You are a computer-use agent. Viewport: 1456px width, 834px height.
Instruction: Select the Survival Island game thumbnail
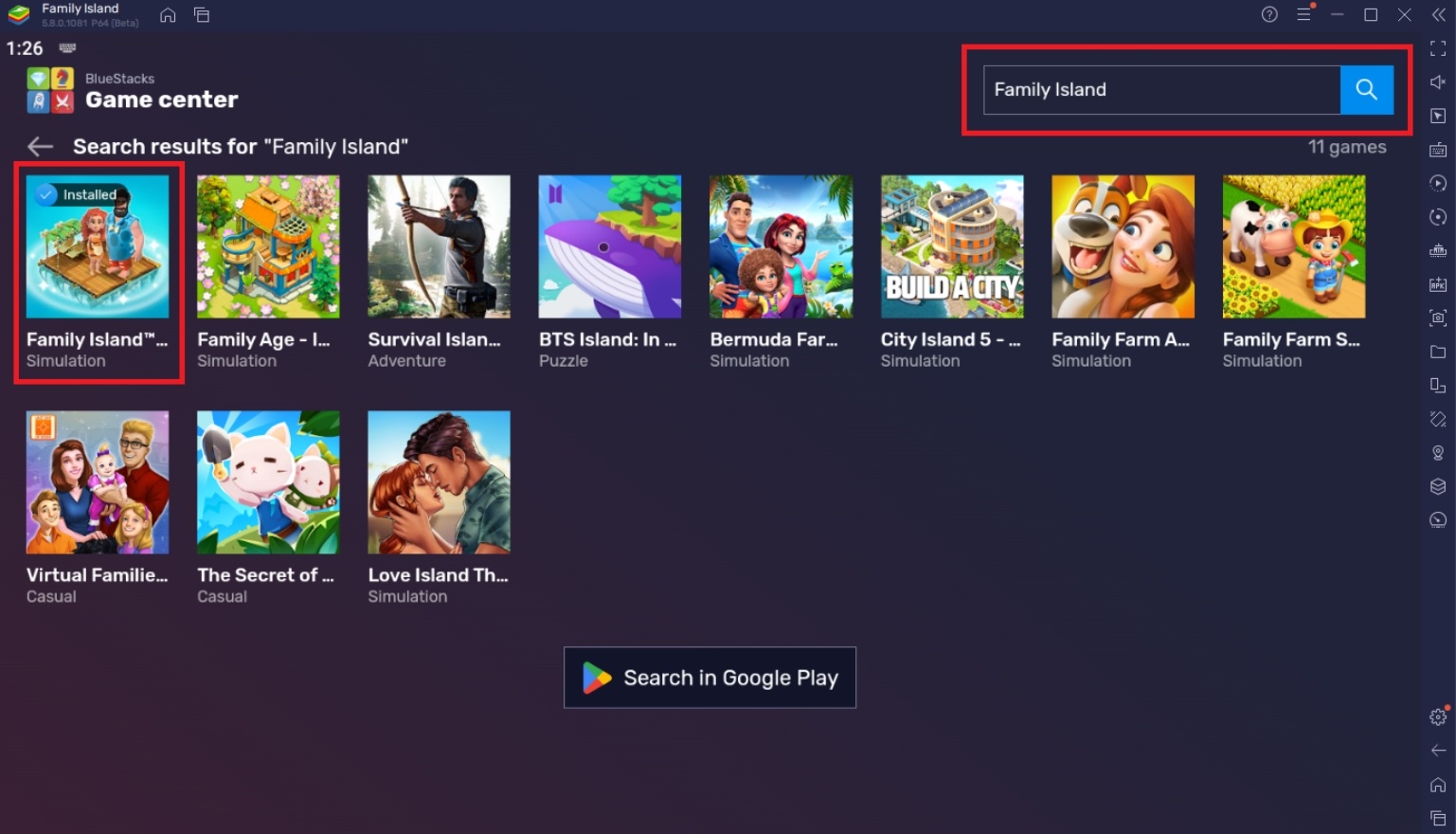click(x=439, y=246)
